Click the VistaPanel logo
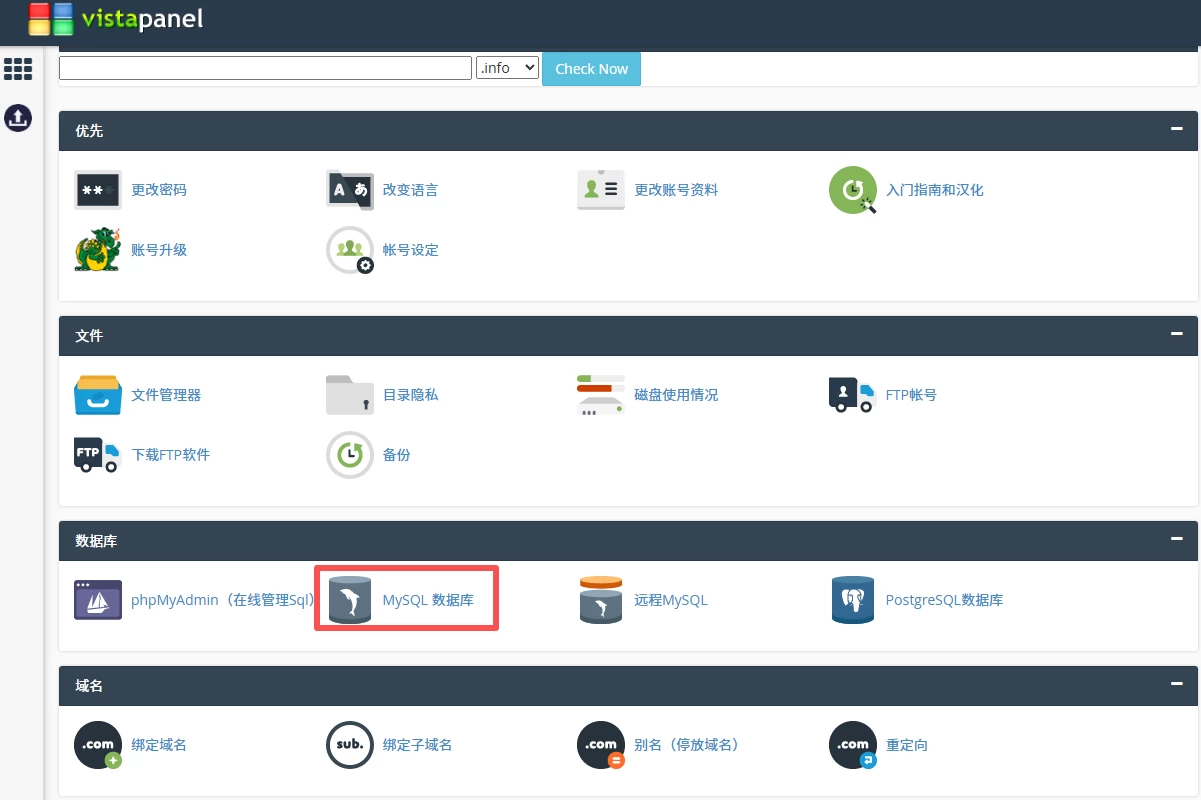The image size is (1201, 800). point(115,20)
